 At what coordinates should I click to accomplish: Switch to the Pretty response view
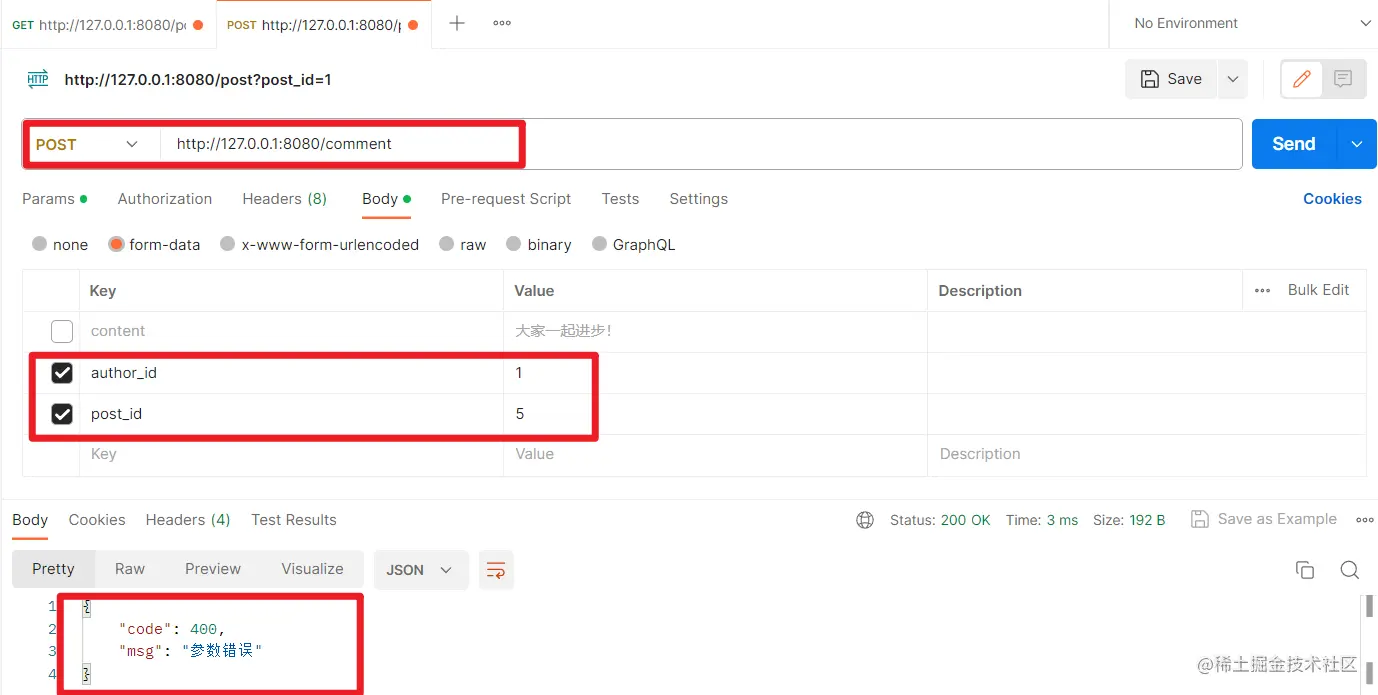[x=54, y=569]
